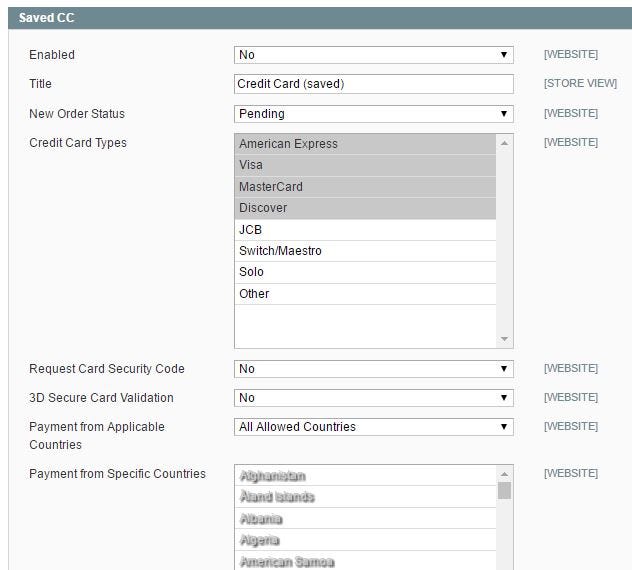Image resolution: width=632 pixels, height=570 pixels.
Task: Select Discover in Credit Card Types
Action: tap(365, 208)
